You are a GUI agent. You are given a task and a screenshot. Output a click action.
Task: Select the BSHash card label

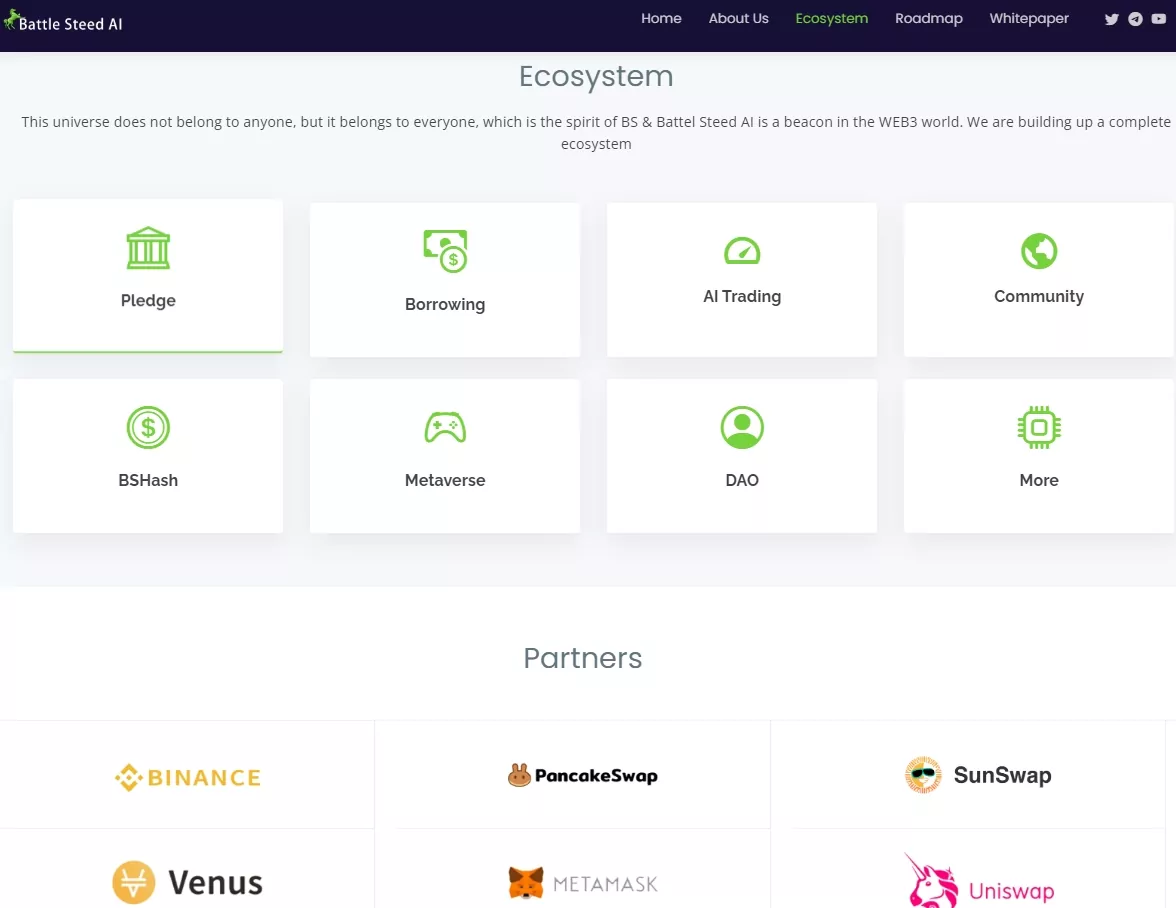(148, 480)
